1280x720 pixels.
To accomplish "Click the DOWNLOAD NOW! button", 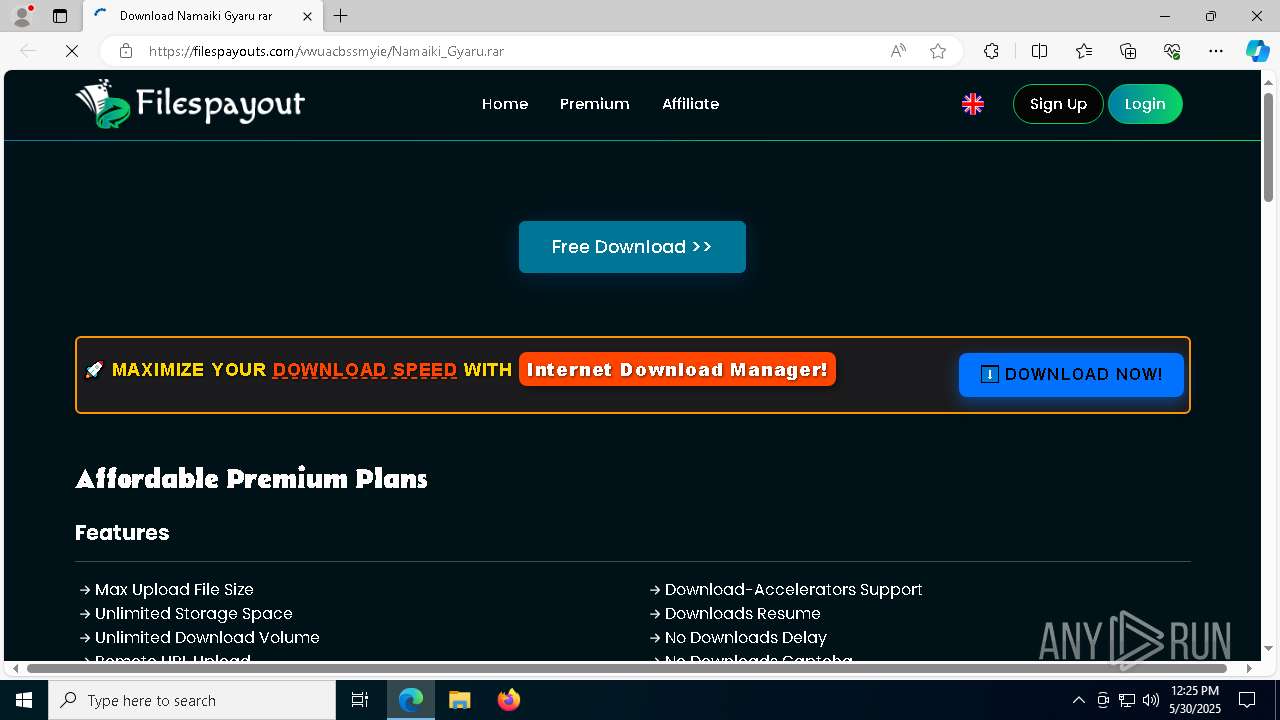I will point(1071,375).
